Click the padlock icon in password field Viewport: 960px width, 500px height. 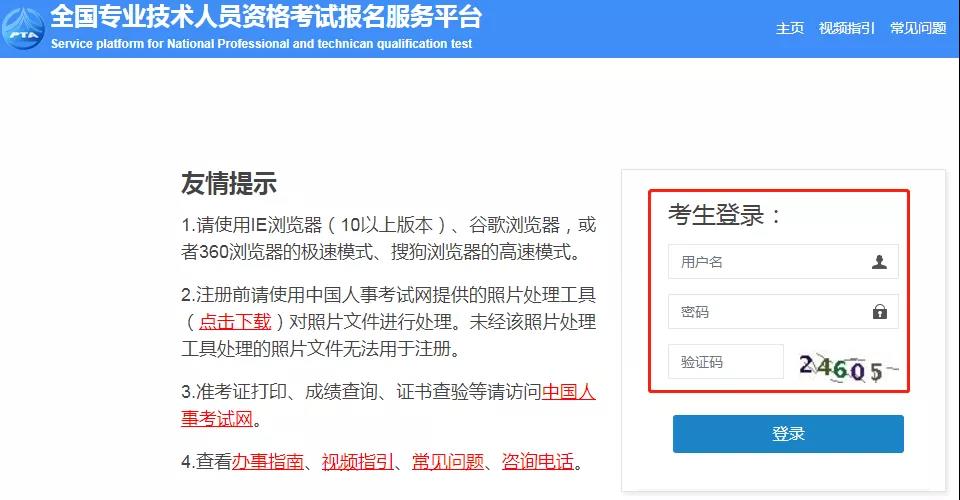coord(880,312)
